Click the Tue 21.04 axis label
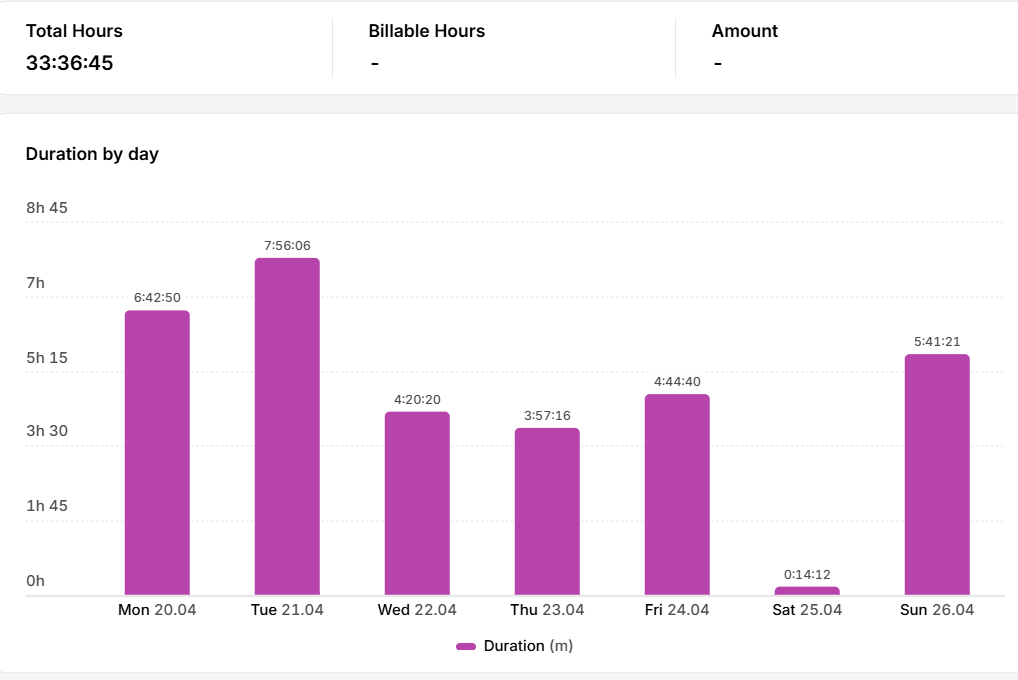 [287, 610]
